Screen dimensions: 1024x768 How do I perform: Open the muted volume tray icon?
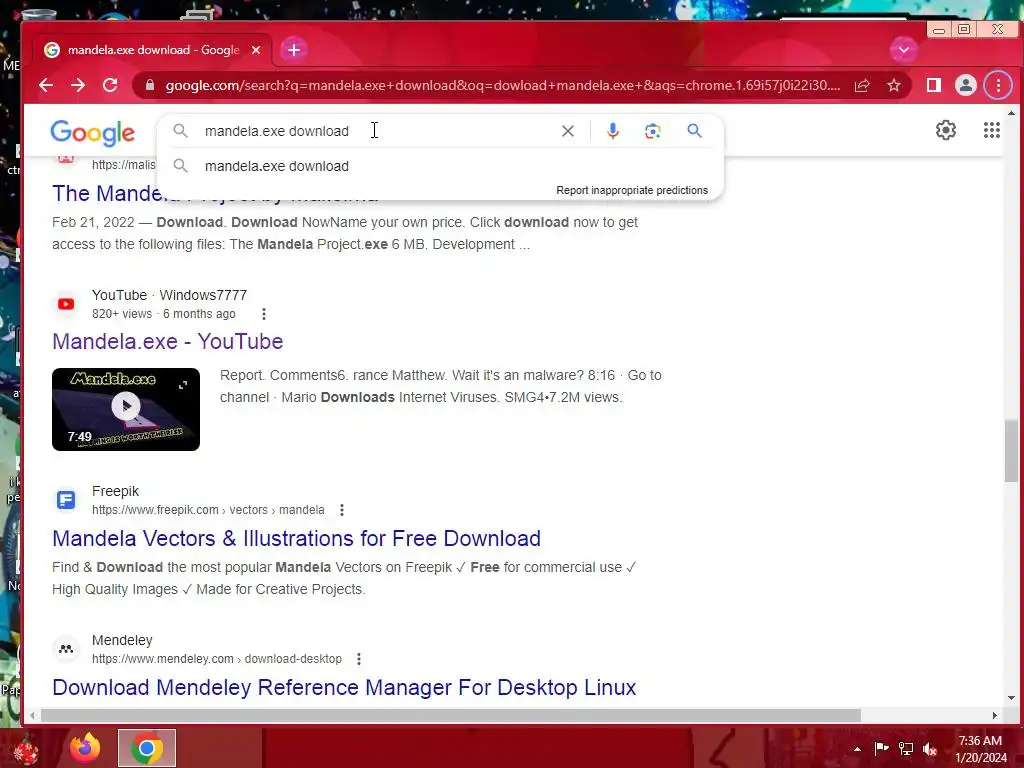(x=930, y=749)
